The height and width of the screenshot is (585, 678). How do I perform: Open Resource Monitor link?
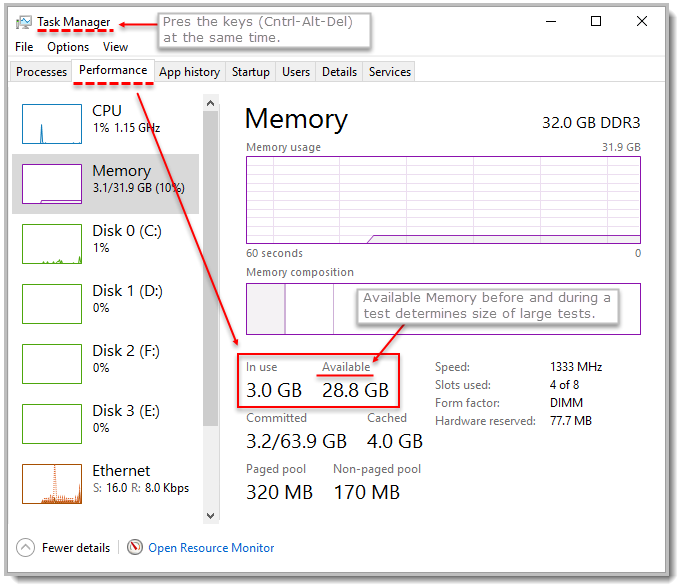tap(211, 548)
